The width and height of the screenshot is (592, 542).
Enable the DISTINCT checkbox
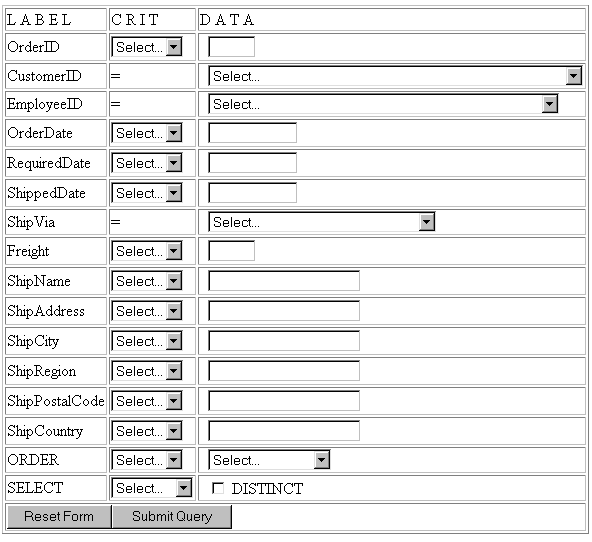(x=218, y=488)
